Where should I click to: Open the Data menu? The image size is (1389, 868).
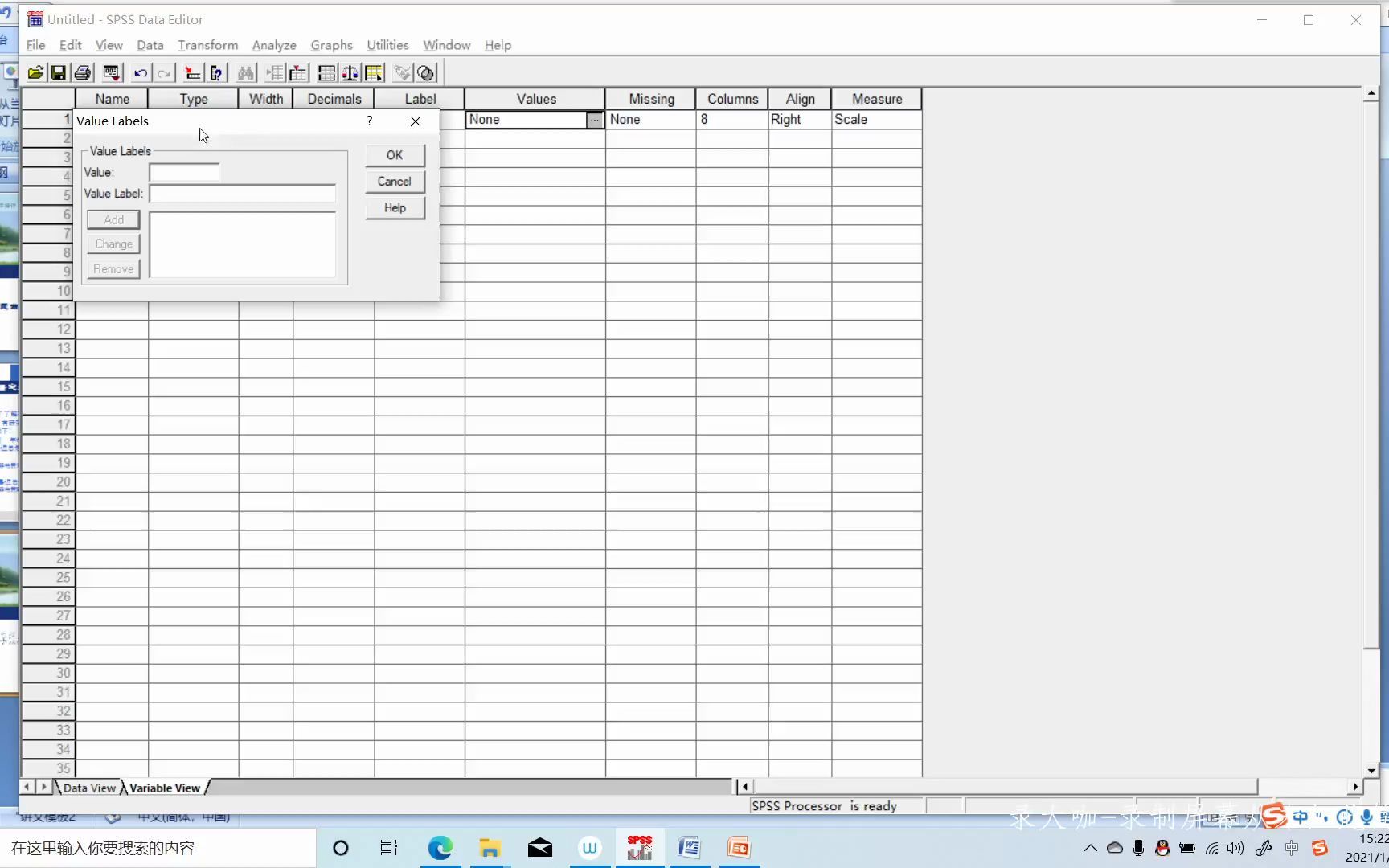point(150,45)
